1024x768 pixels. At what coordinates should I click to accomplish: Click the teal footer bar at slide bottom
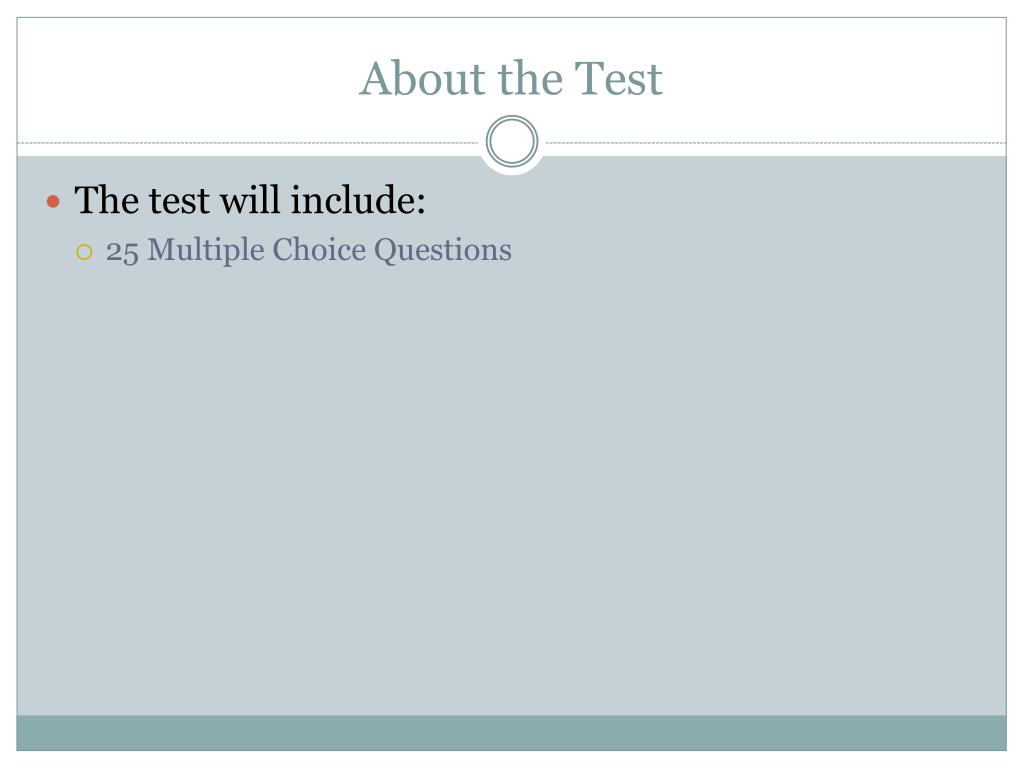(x=511, y=733)
